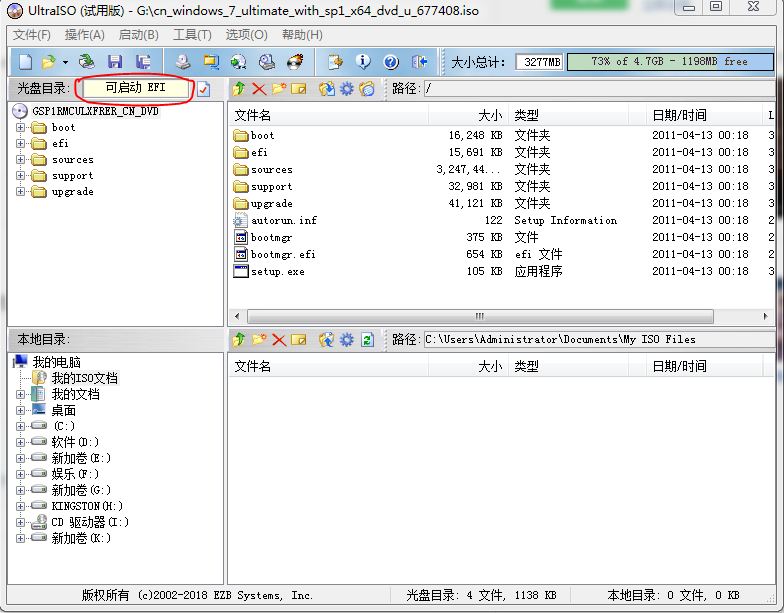Sort disc files by 文件名 column
Image resolution: width=784 pixels, height=613 pixels.
(x=328, y=116)
